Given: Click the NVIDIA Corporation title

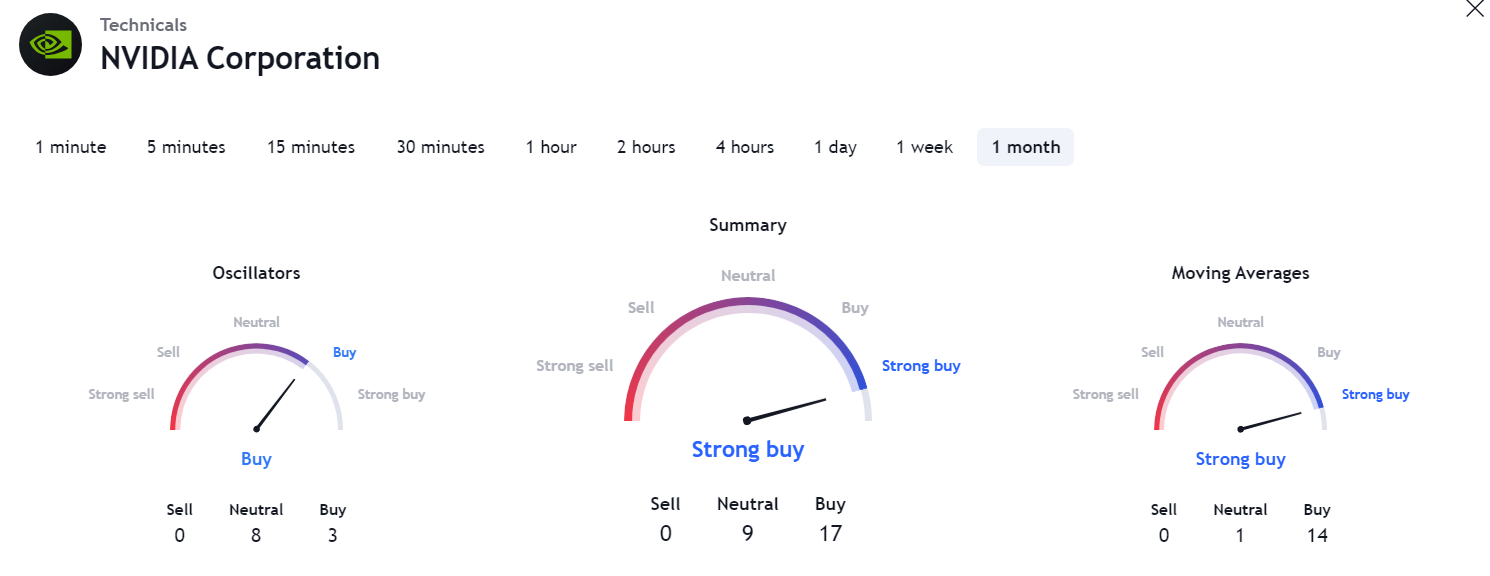Looking at the screenshot, I should tap(240, 58).
